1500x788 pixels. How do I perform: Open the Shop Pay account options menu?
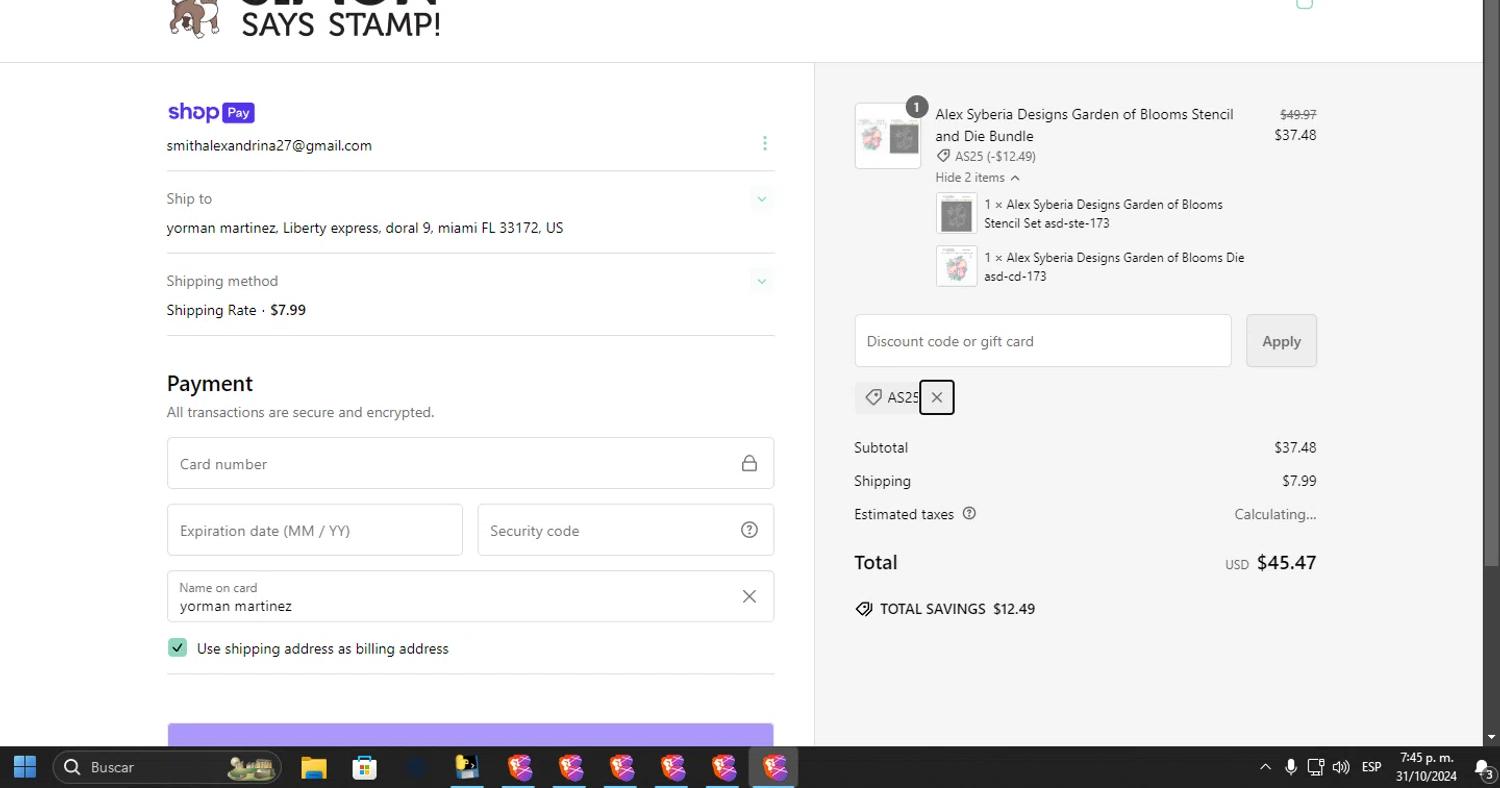(765, 144)
